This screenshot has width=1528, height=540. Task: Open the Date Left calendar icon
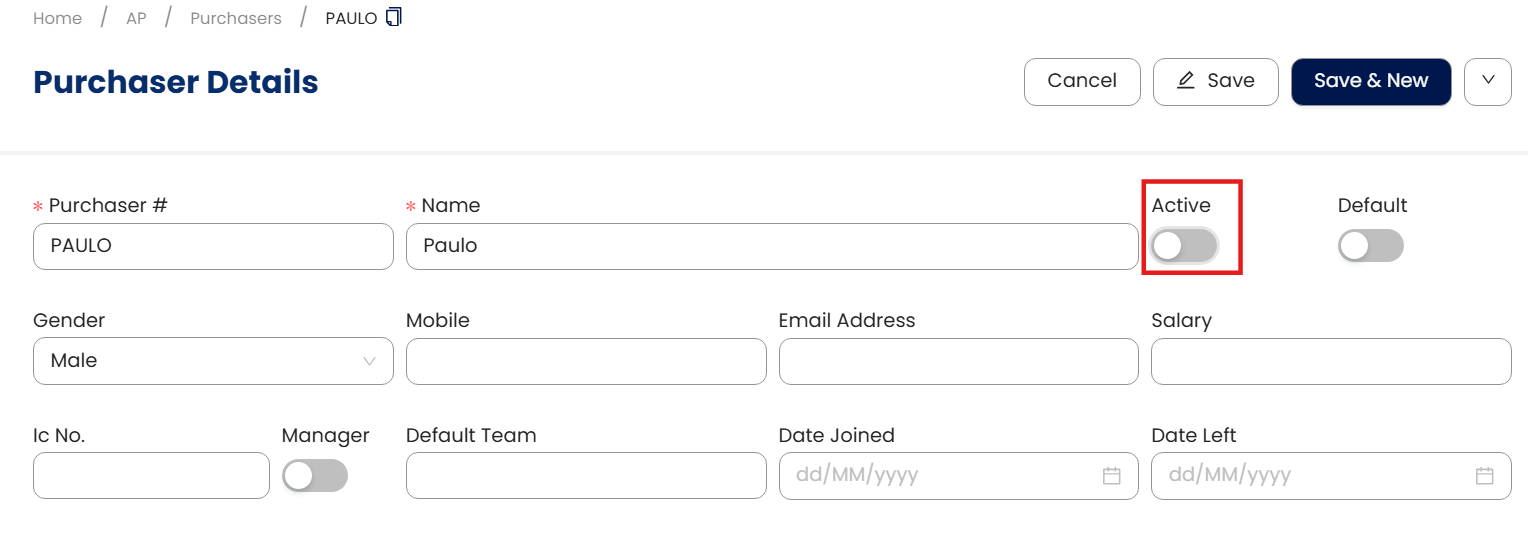point(1484,476)
